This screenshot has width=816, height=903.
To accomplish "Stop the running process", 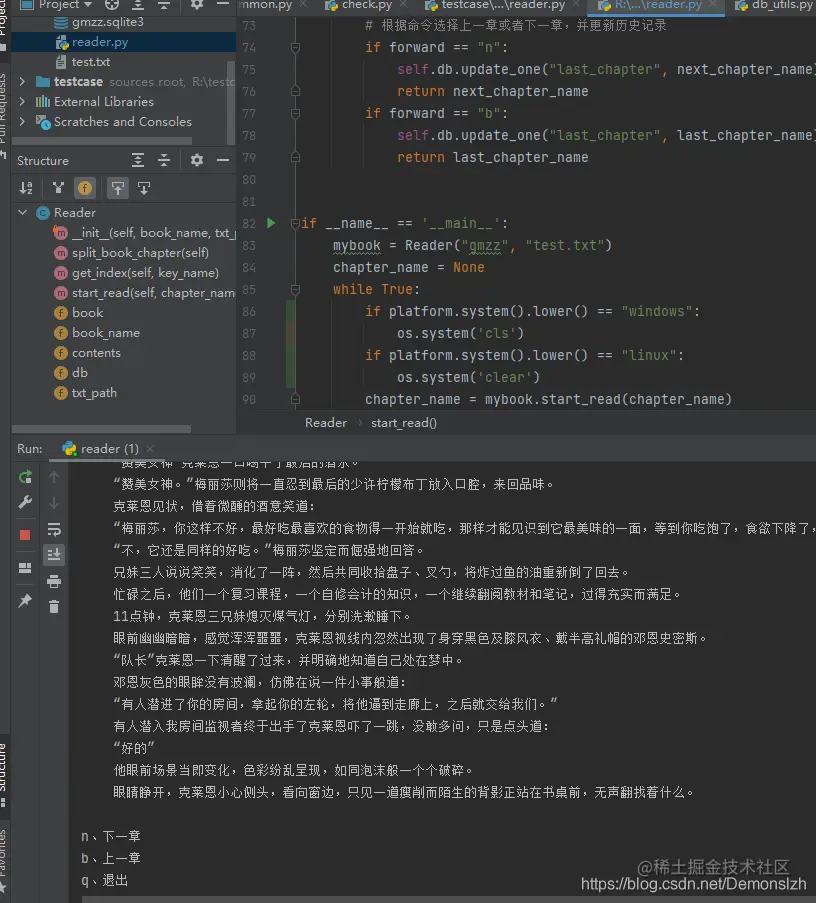I will pyautogui.click(x=25, y=534).
